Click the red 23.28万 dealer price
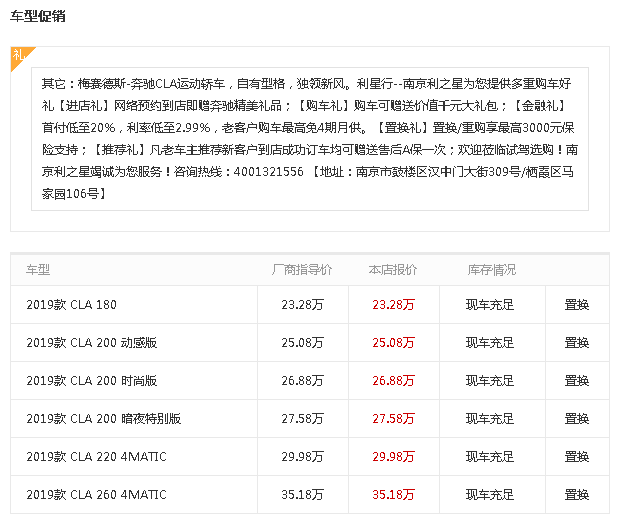Screen dimensions: 636x528 [393, 305]
